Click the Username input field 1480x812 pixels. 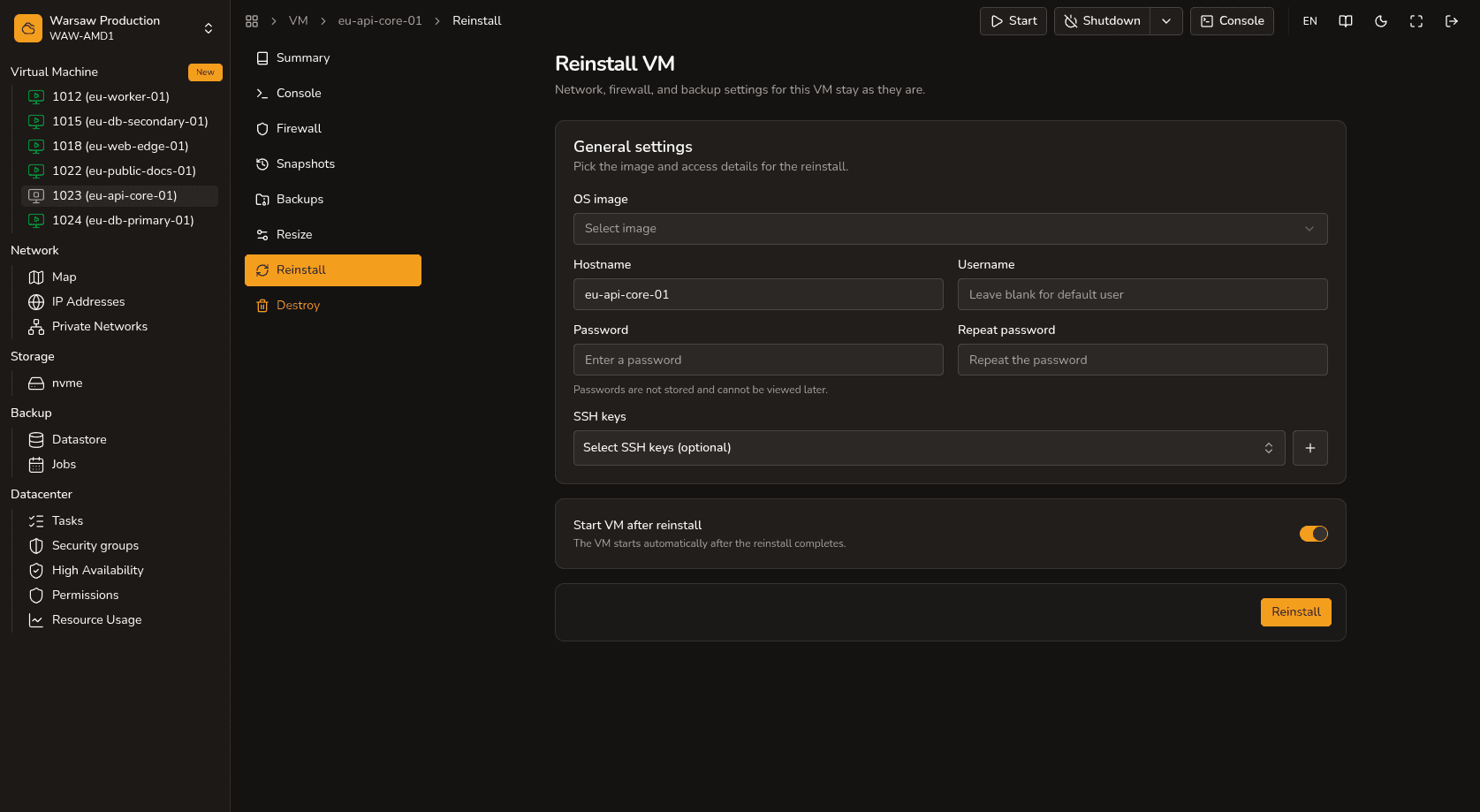pyautogui.click(x=1142, y=294)
